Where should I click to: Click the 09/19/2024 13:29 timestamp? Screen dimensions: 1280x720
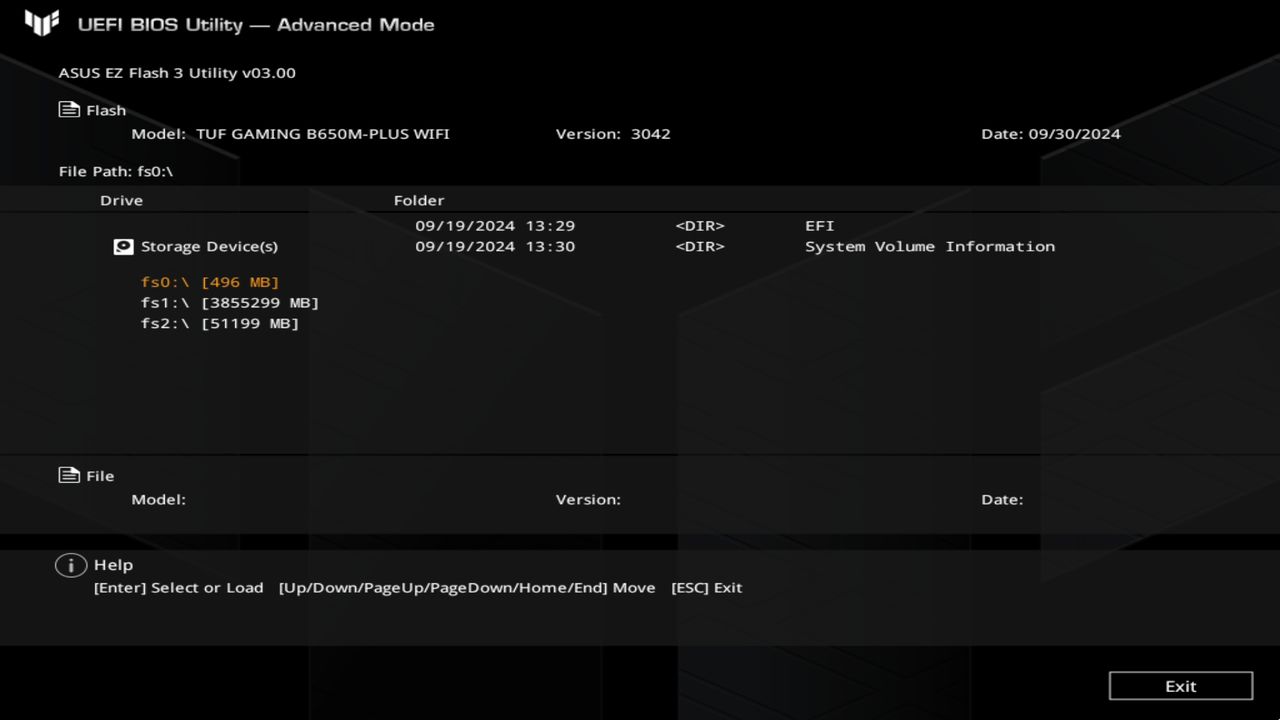[x=495, y=226]
